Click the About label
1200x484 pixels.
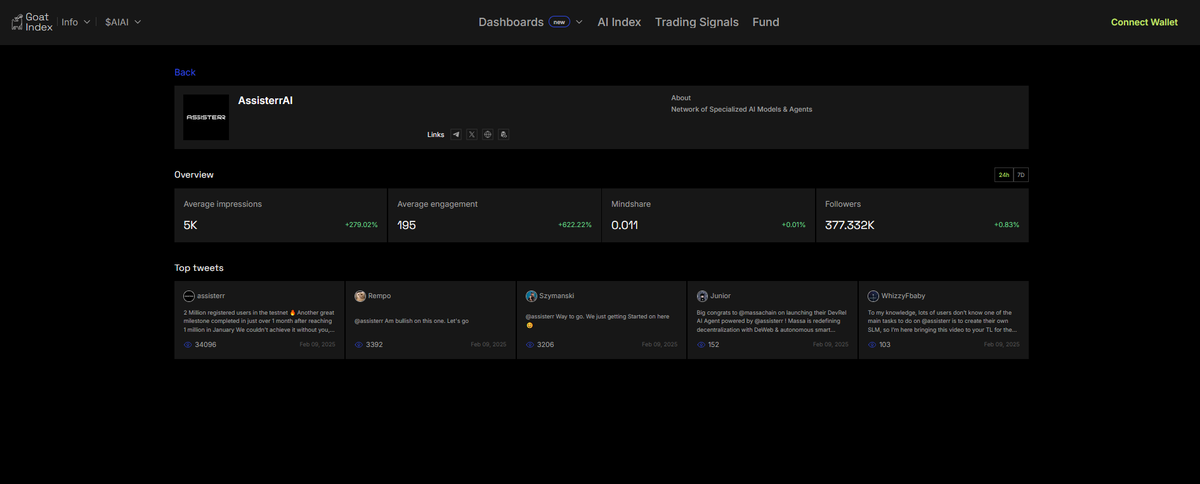coord(681,98)
